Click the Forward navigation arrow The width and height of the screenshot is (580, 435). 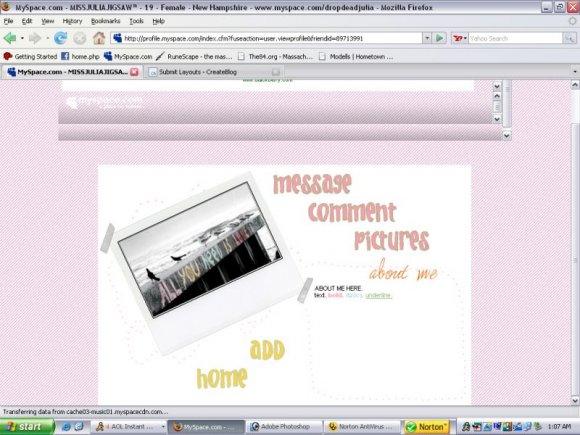[34, 38]
